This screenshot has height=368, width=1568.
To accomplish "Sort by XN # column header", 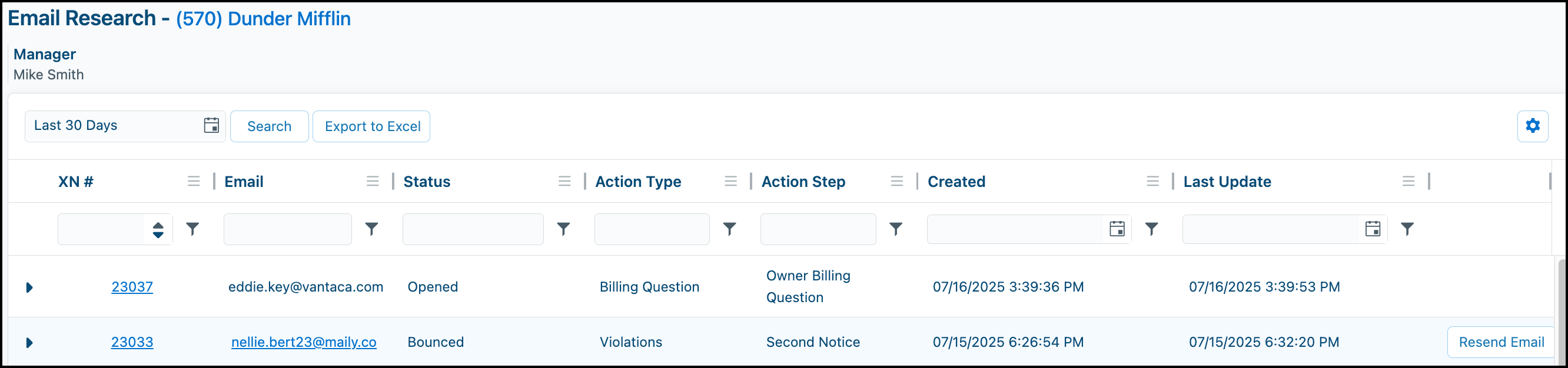I will tap(75, 181).
